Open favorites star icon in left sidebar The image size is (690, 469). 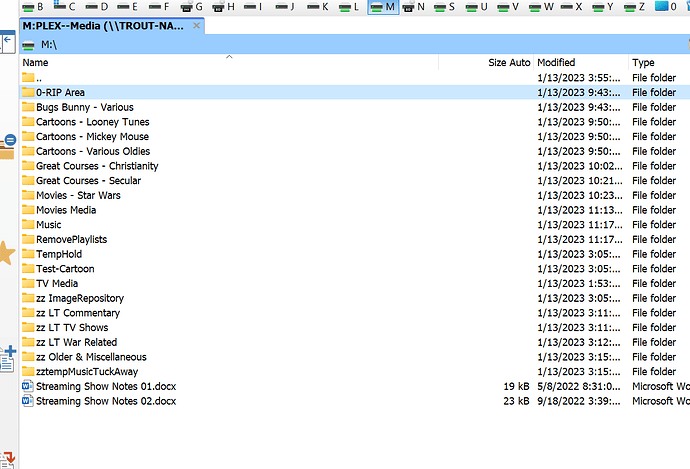click(6, 253)
